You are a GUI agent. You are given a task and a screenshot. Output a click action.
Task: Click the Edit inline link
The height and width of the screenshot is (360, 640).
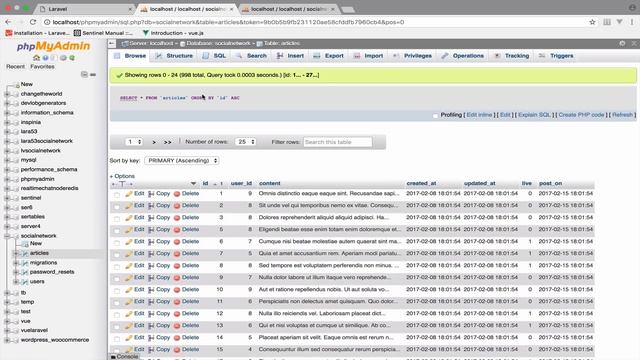(x=479, y=115)
